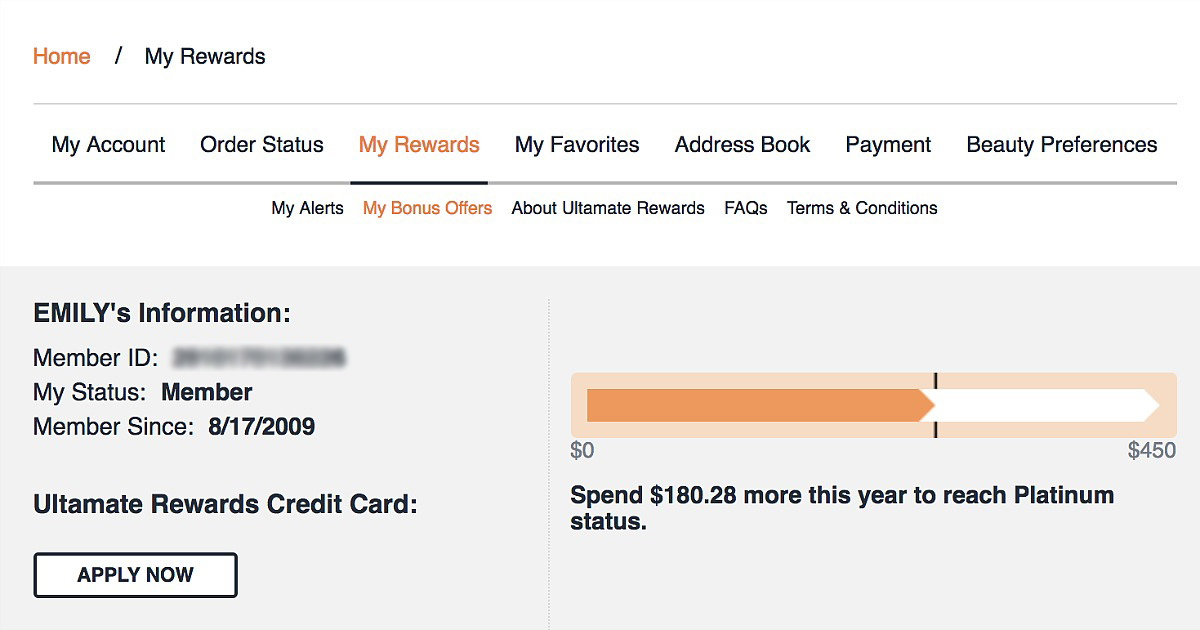Open About Ultamate Rewards link
Image resolution: width=1200 pixels, height=630 pixels.
tap(608, 208)
